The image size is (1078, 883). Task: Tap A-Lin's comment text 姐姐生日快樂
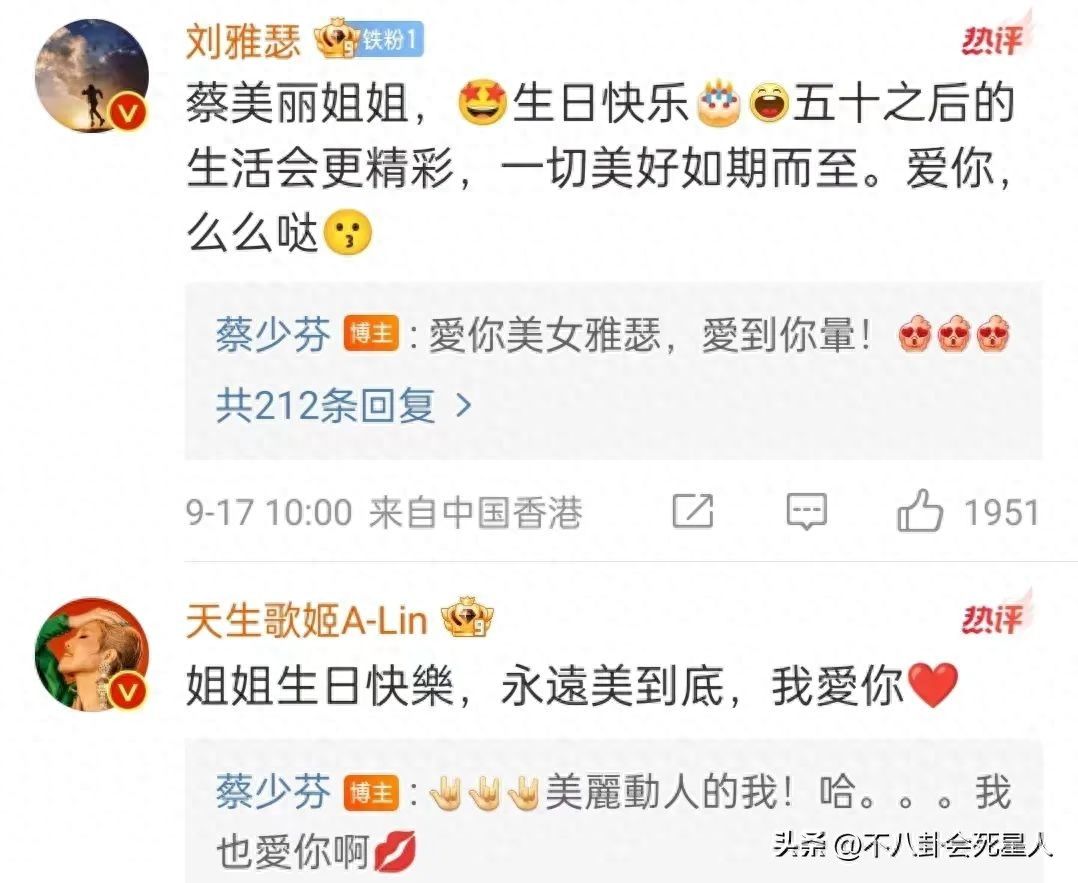click(320, 686)
